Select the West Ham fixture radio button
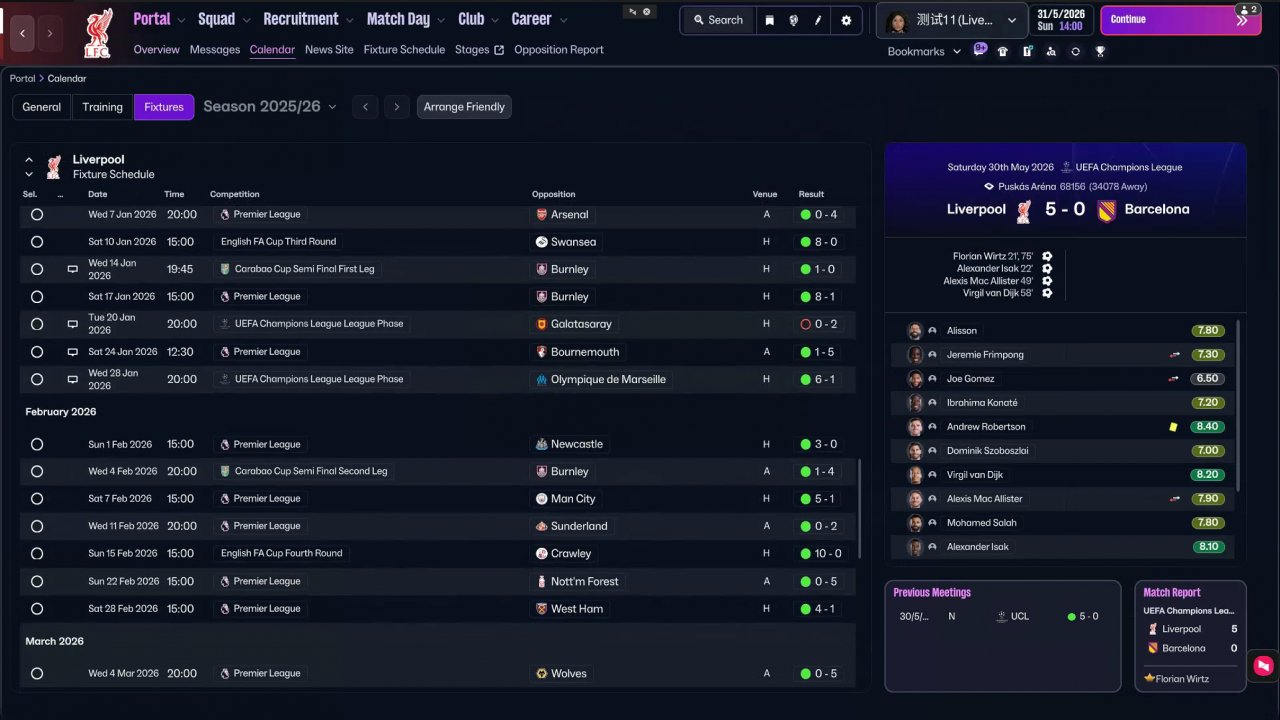Image resolution: width=1280 pixels, height=720 pixels. [37, 609]
